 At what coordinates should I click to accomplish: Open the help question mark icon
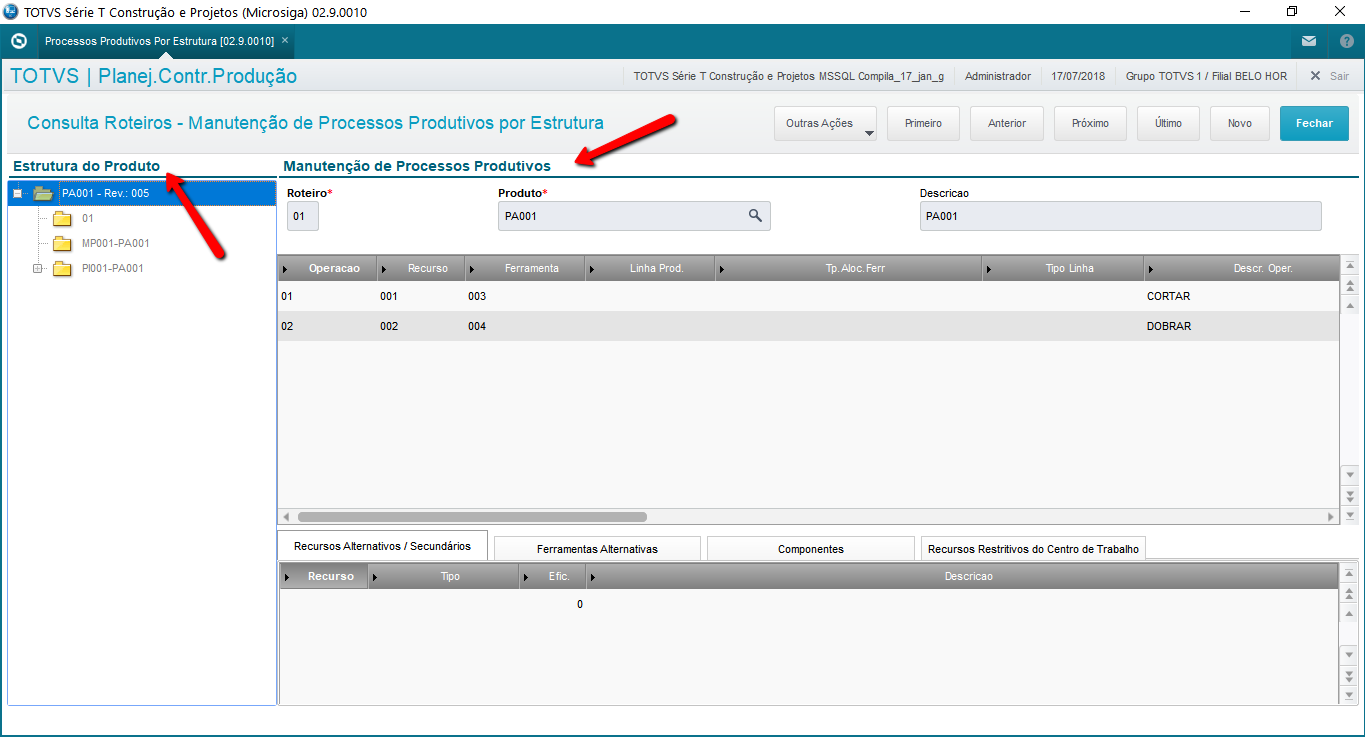pyautogui.click(x=1347, y=41)
